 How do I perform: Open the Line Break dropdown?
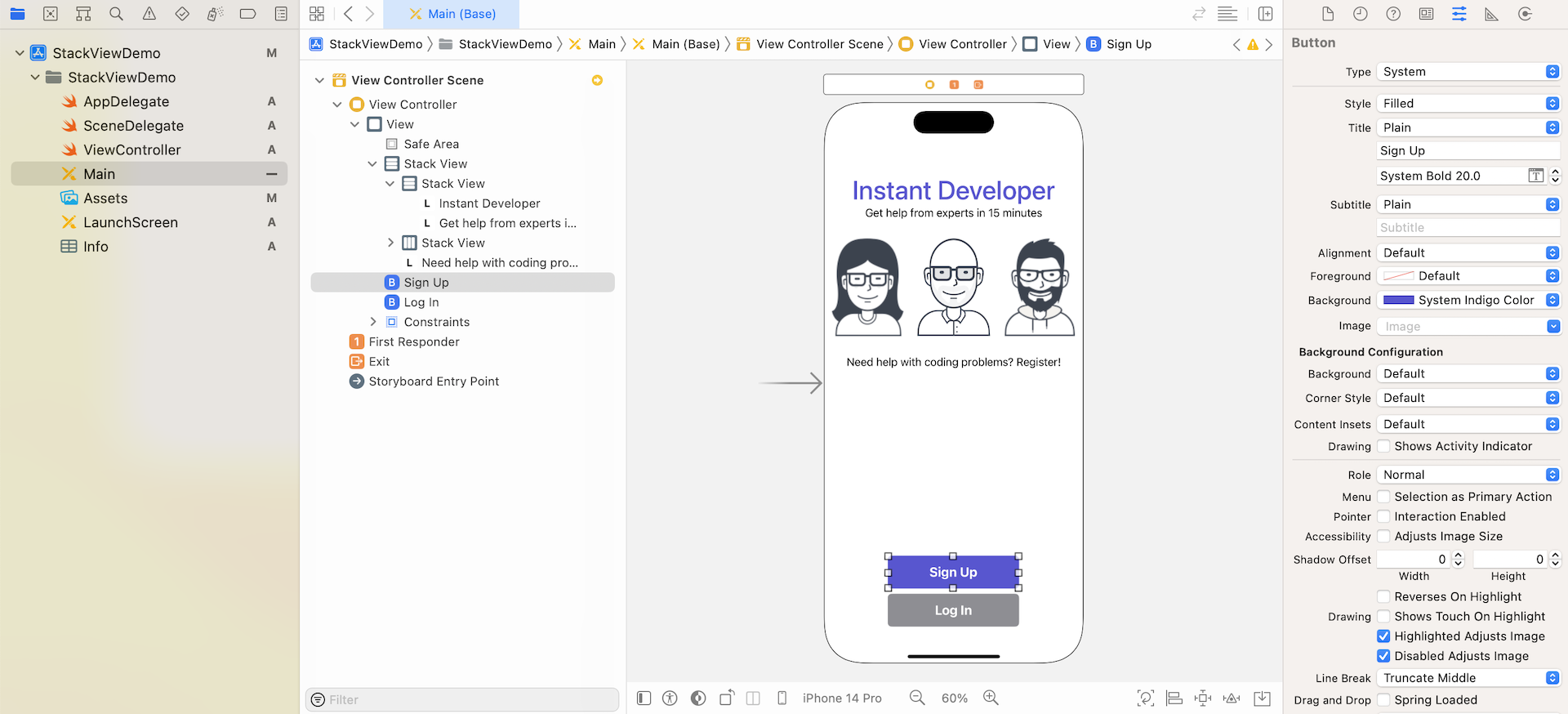[x=1468, y=678]
